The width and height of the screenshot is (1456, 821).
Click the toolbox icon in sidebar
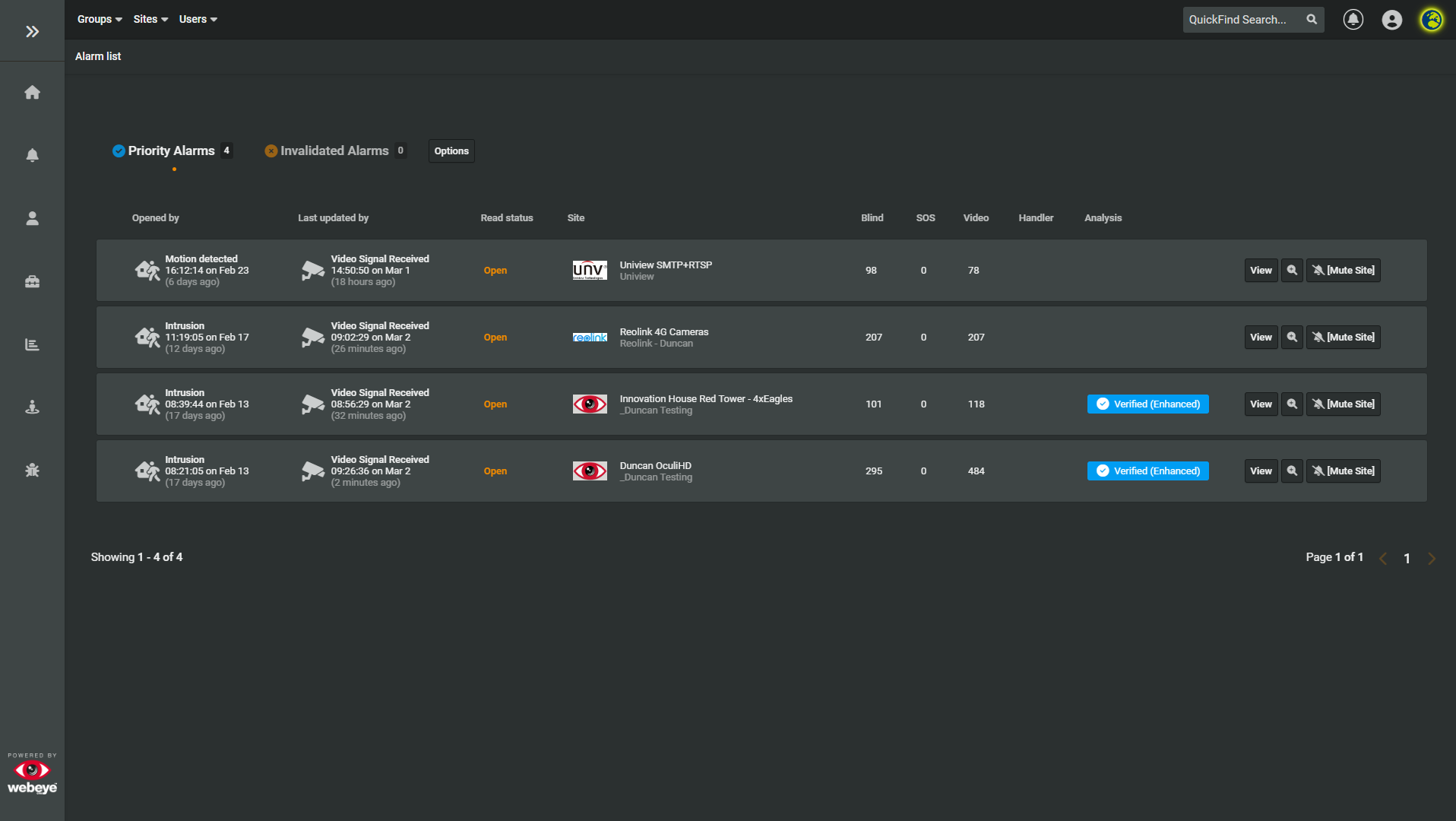pos(33,281)
